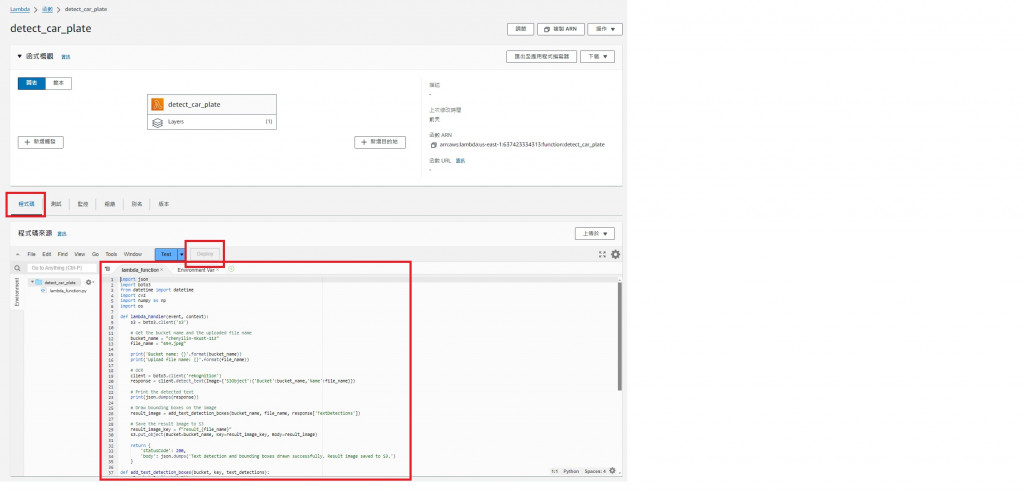Click the Add destination button
The width and height of the screenshot is (1024, 493).
pos(380,142)
